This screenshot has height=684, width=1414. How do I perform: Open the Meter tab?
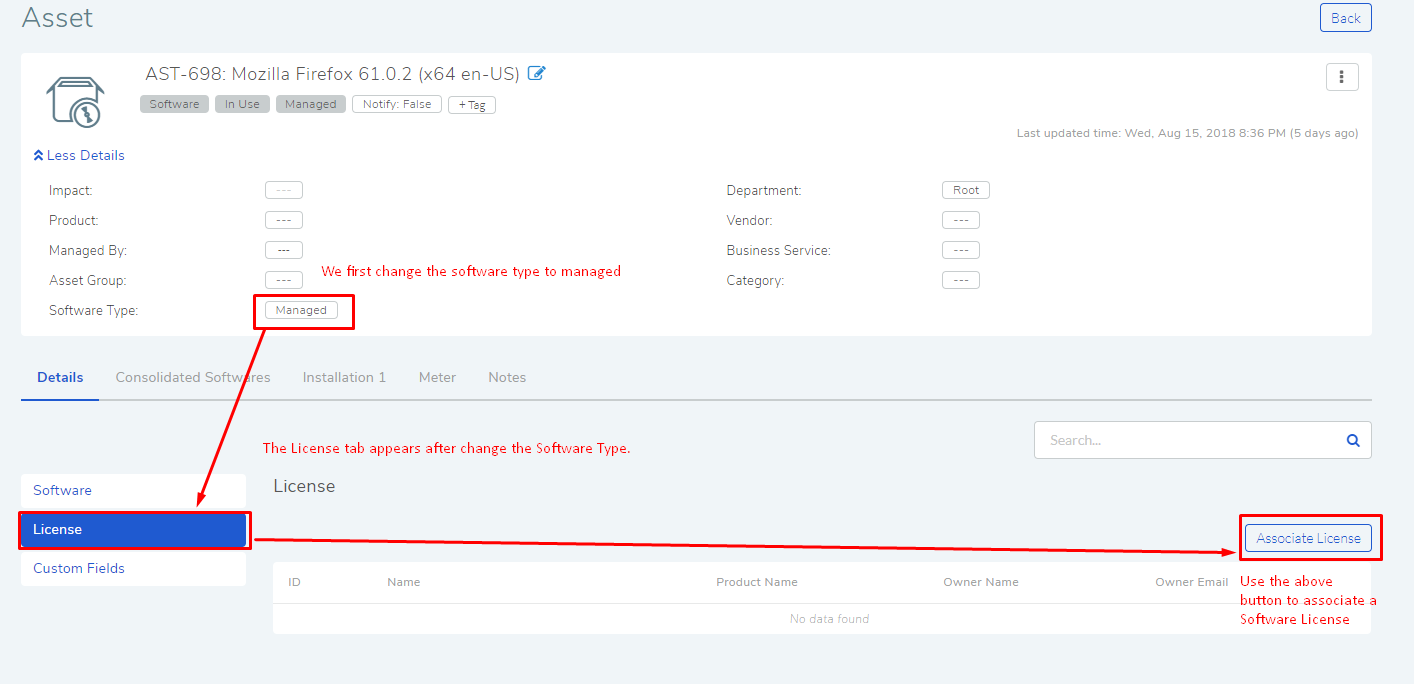pyautogui.click(x=437, y=377)
